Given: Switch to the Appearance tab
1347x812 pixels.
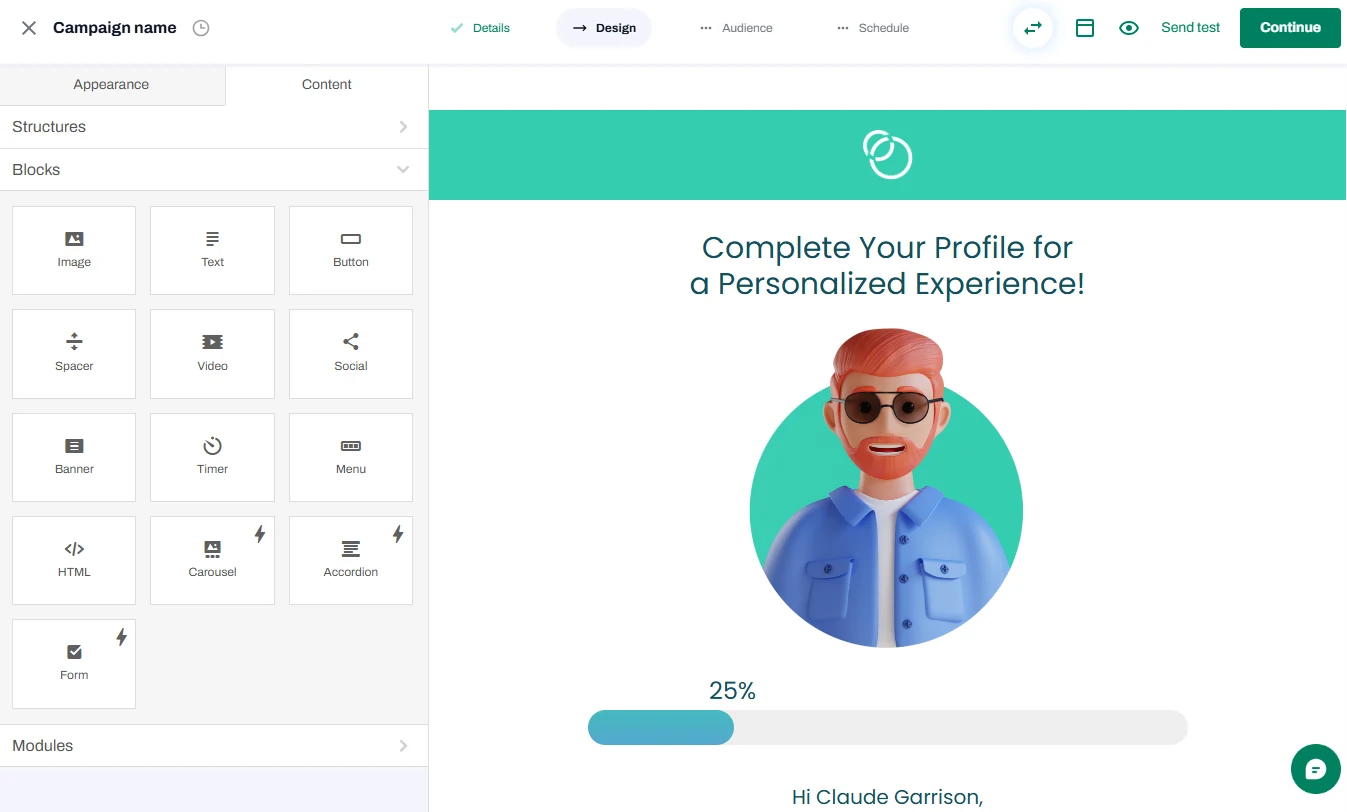Looking at the screenshot, I should click(112, 85).
